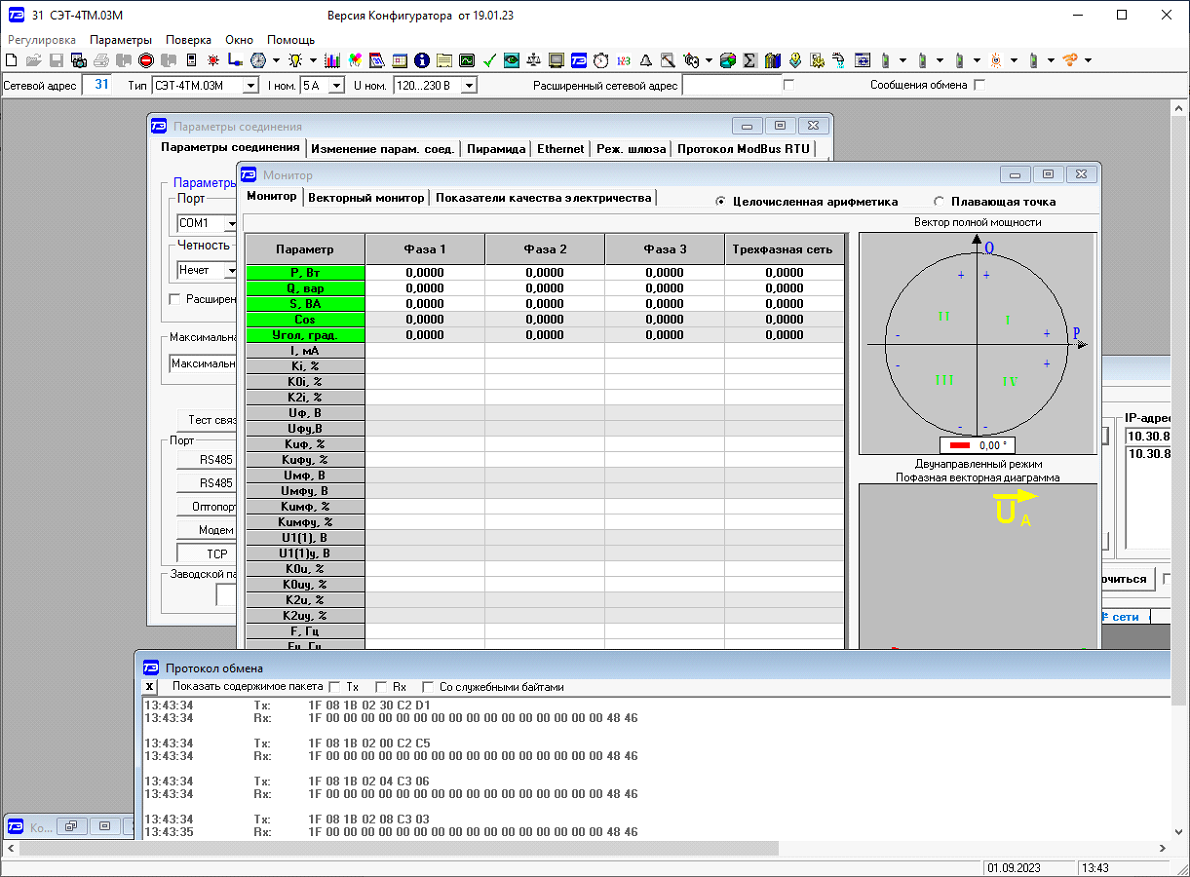Click the bell icon in toolbar
1190x877 pixels.
[645, 60]
